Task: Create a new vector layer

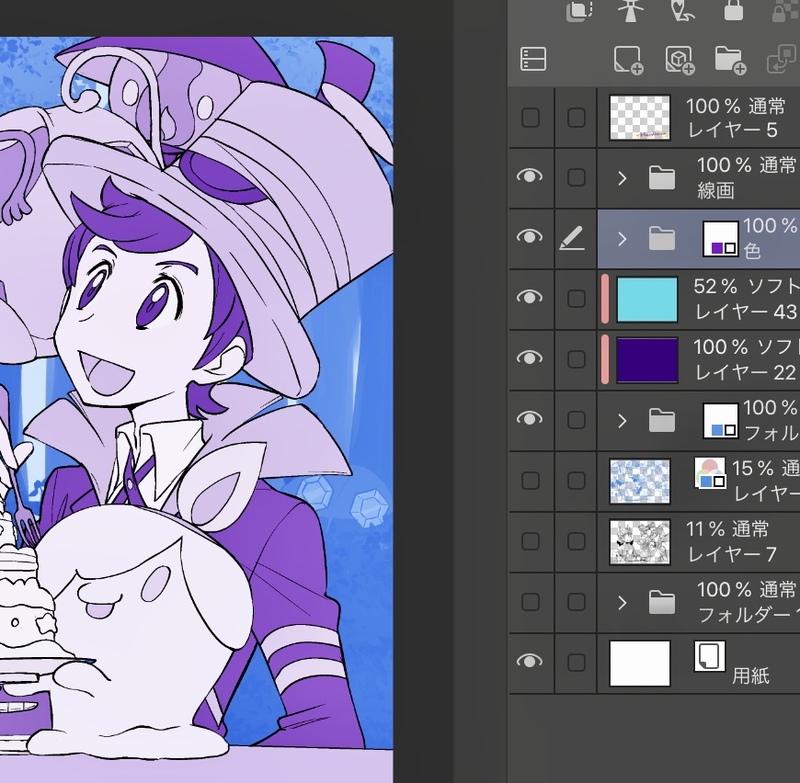Action: [x=680, y=60]
